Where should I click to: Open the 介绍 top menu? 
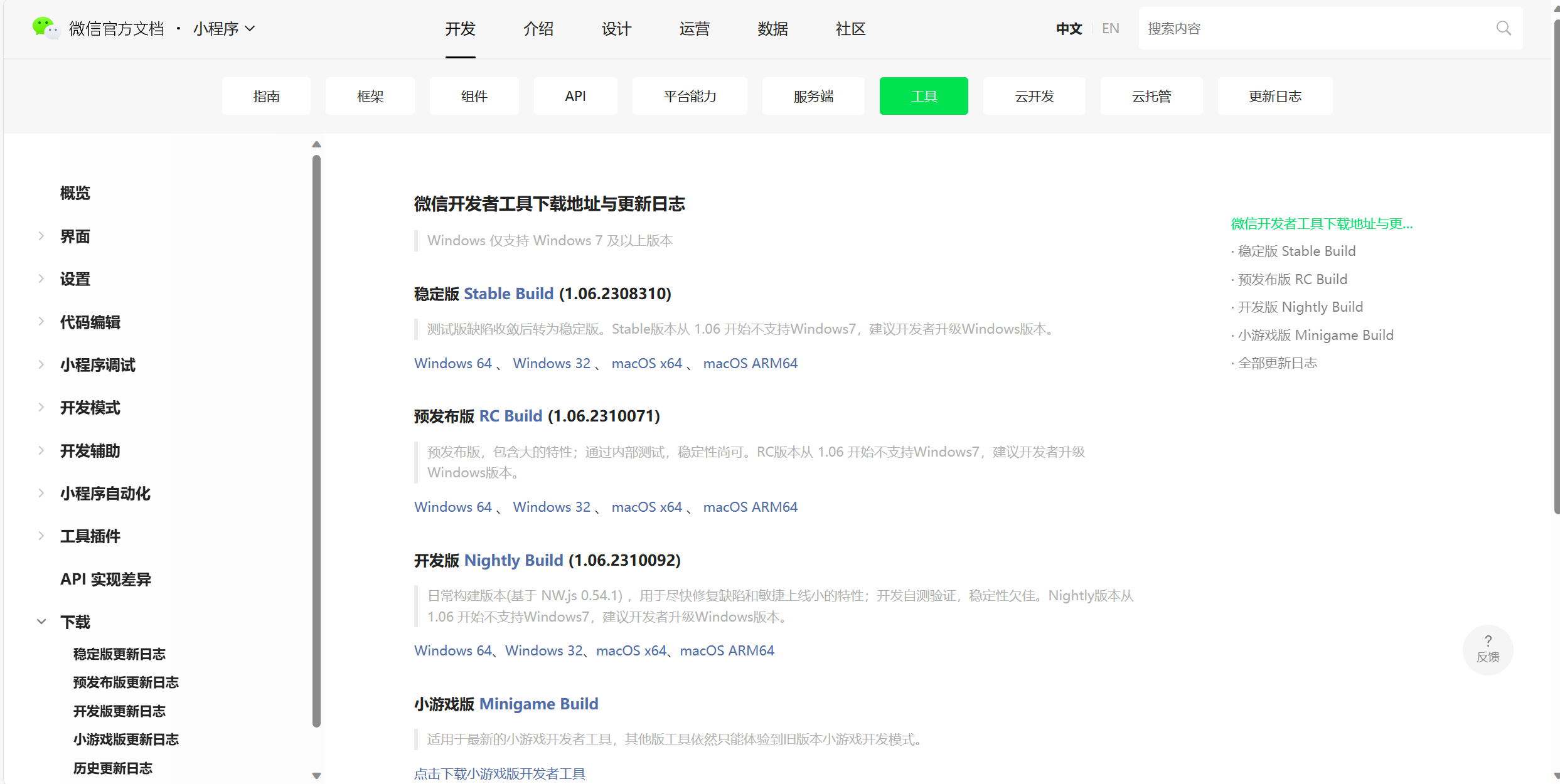pos(538,29)
